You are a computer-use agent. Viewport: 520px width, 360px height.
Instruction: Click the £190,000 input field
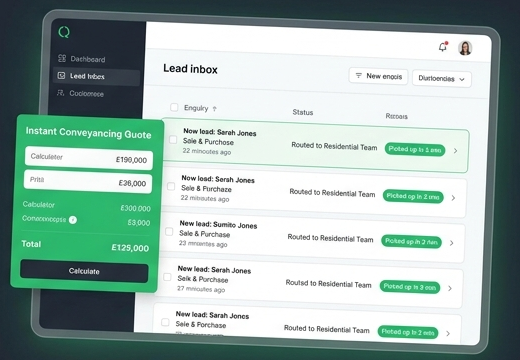pyautogui.click(x=89, y=158)
